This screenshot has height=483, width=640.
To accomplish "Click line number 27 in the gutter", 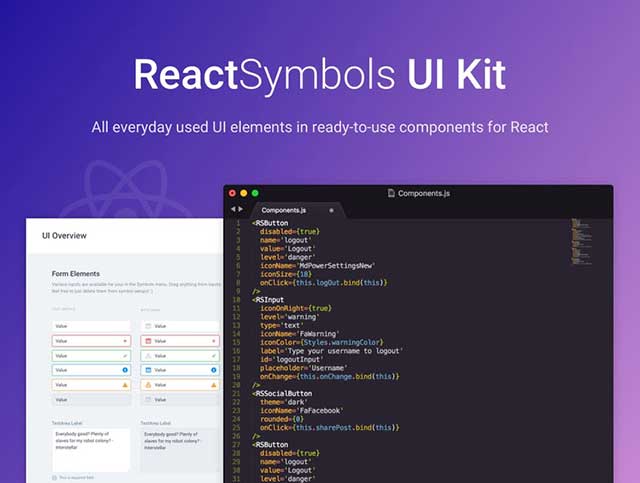I will pyautogui.click(x=236, y=445).
